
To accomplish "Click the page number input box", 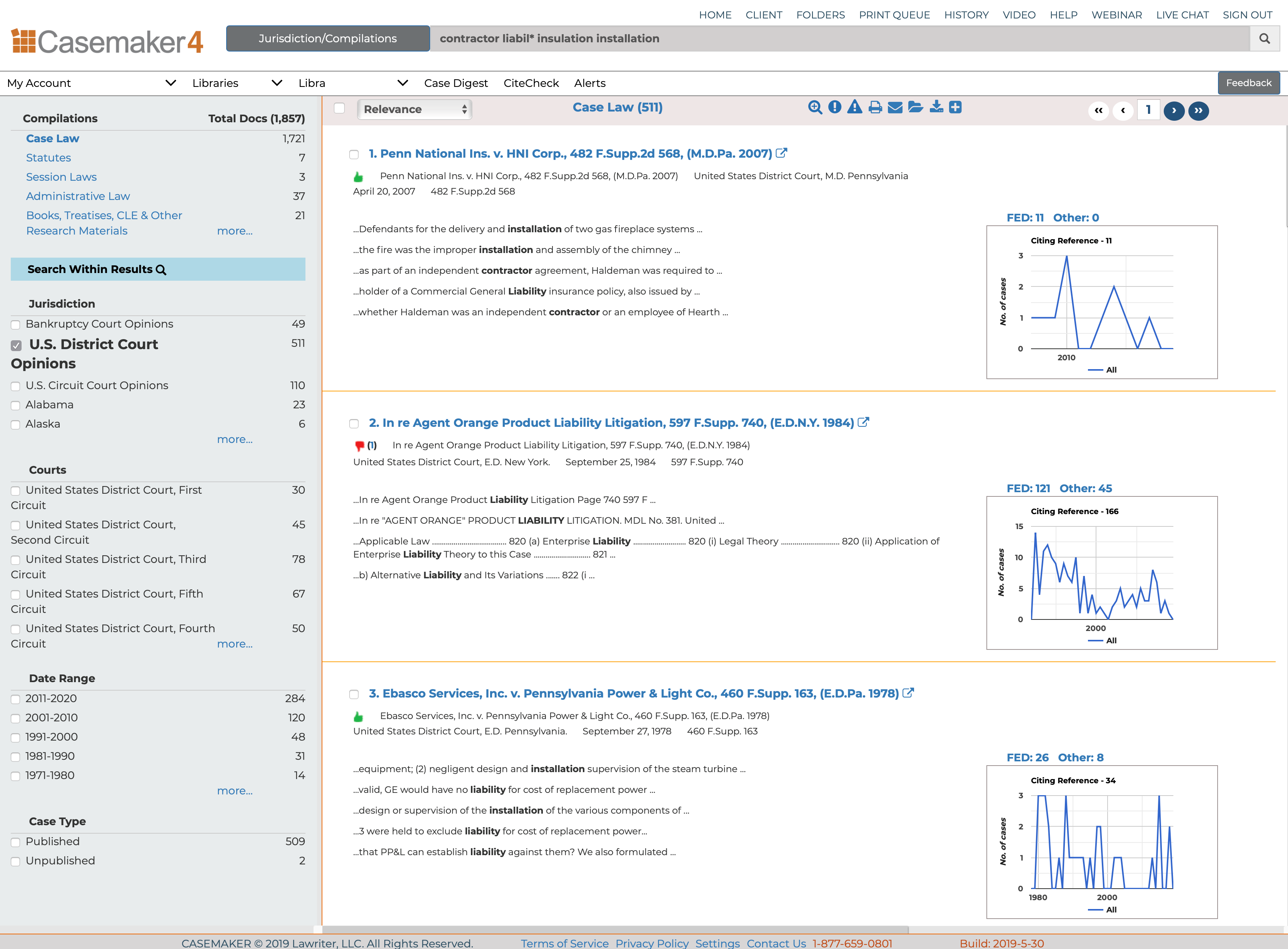I will click(x=1148, y=110).
